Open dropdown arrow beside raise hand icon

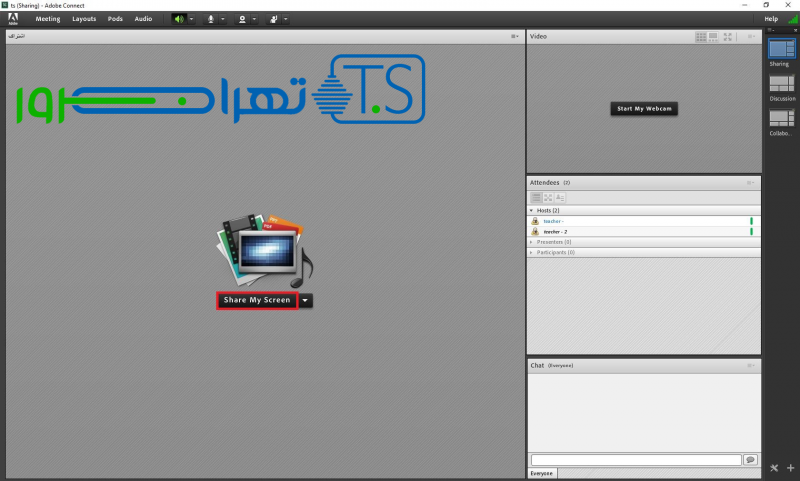click(x=286, y=19)
